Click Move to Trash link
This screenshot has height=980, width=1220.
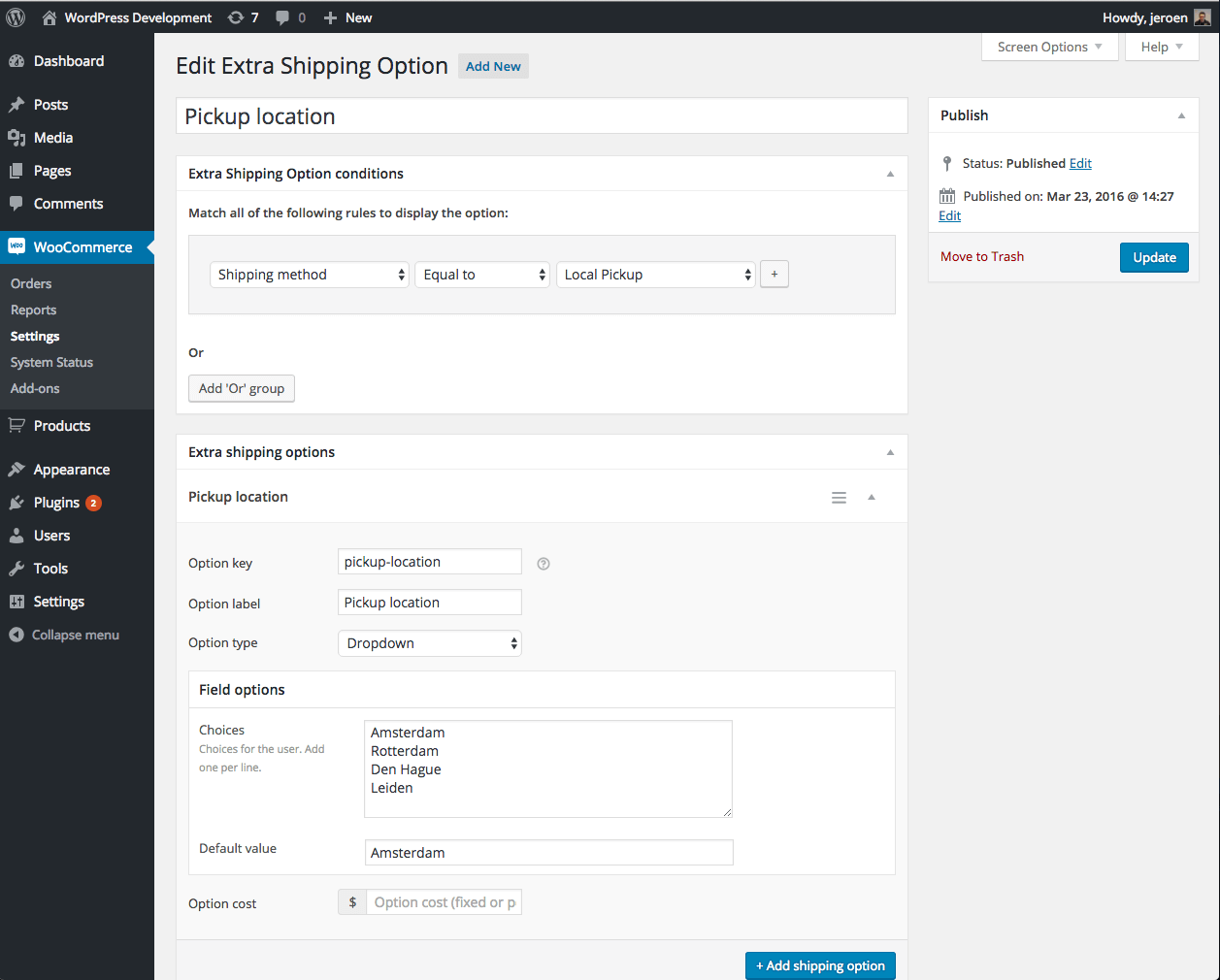pyautogui.click(x=982, y=256)
